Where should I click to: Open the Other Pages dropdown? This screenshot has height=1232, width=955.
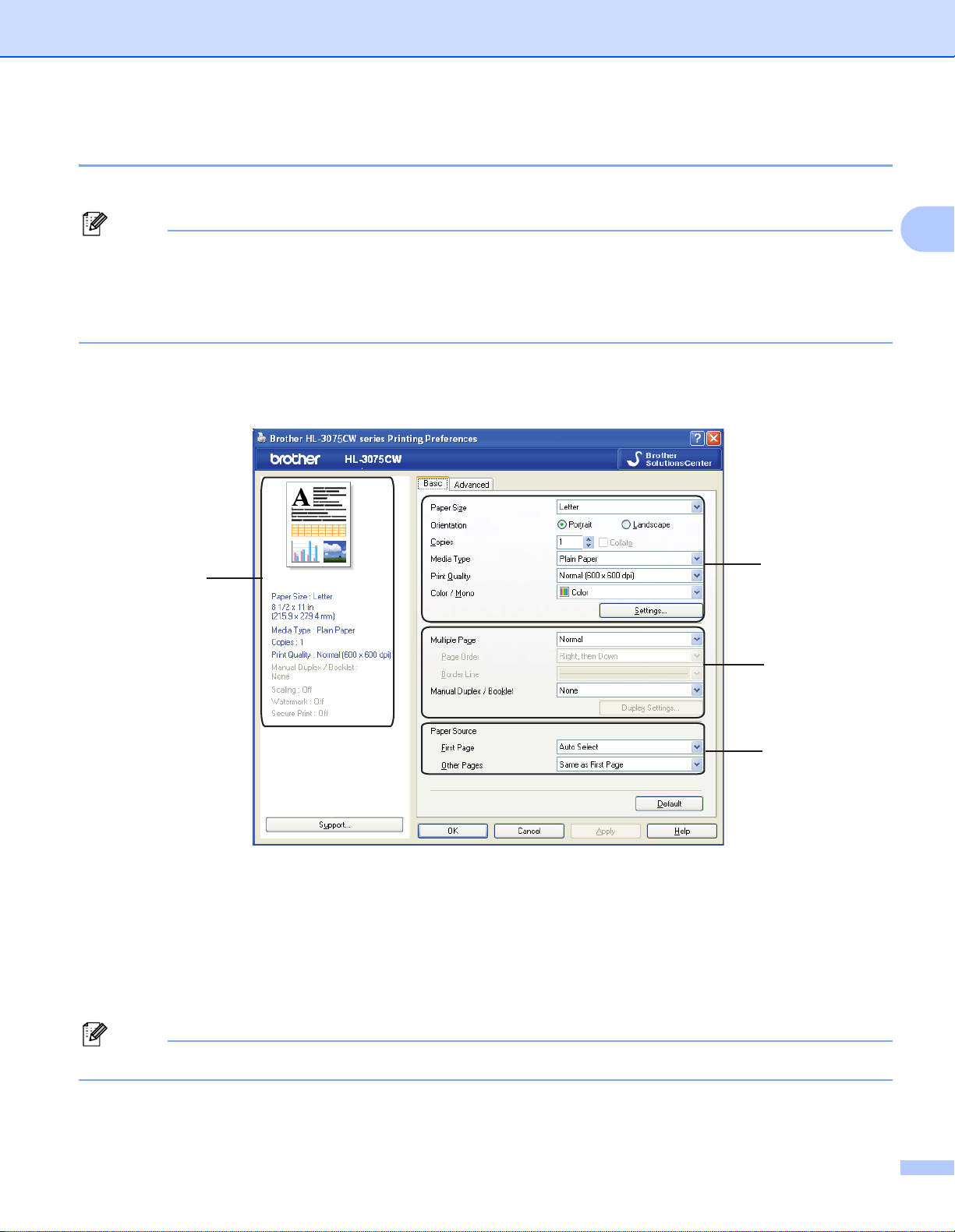630,764
